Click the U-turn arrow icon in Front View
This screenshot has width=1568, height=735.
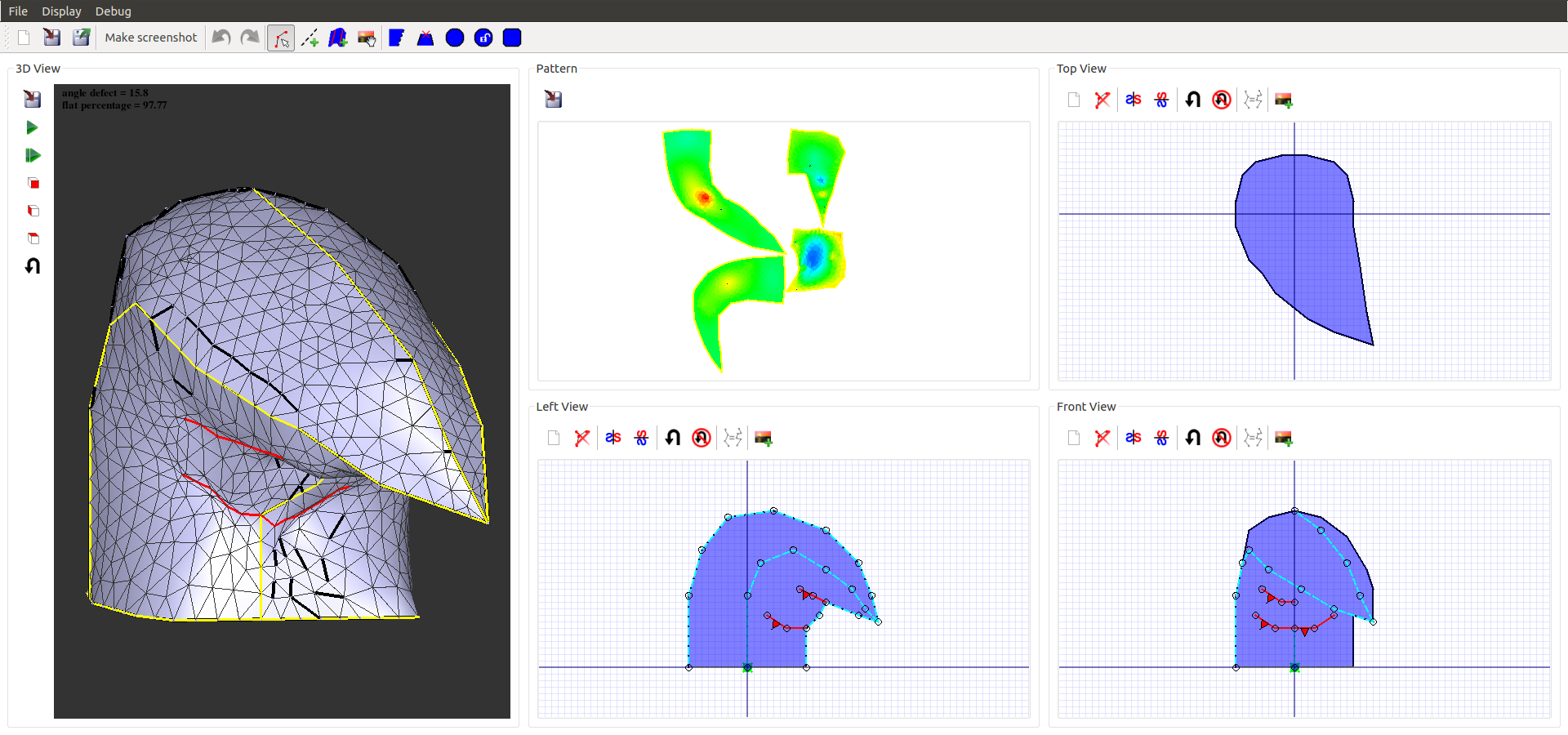click(x=1193, y=438)
